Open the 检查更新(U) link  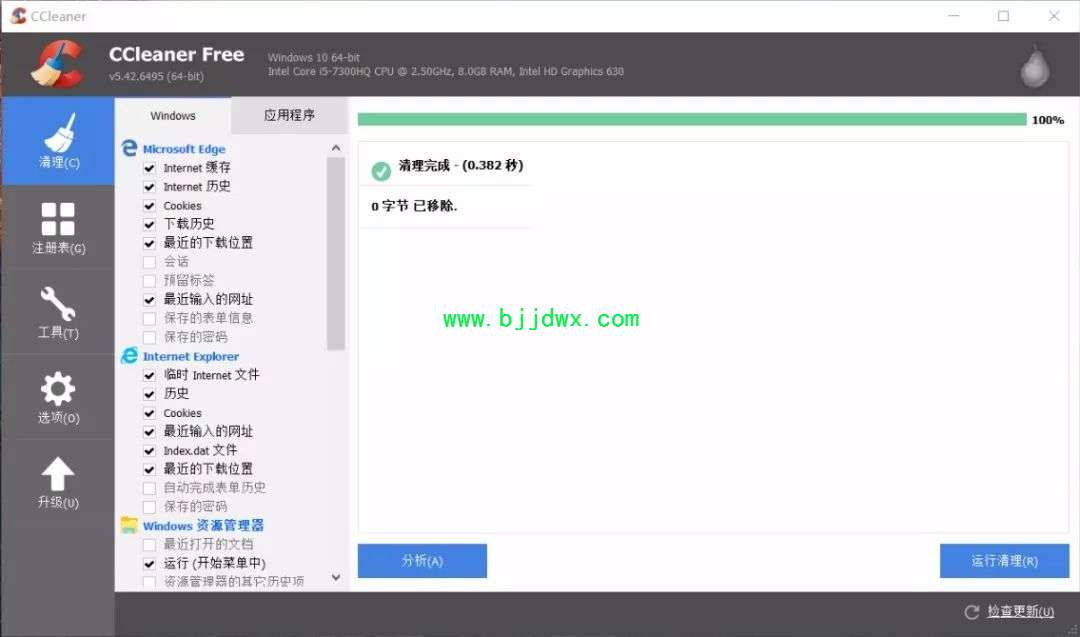tap(1020, 612)
